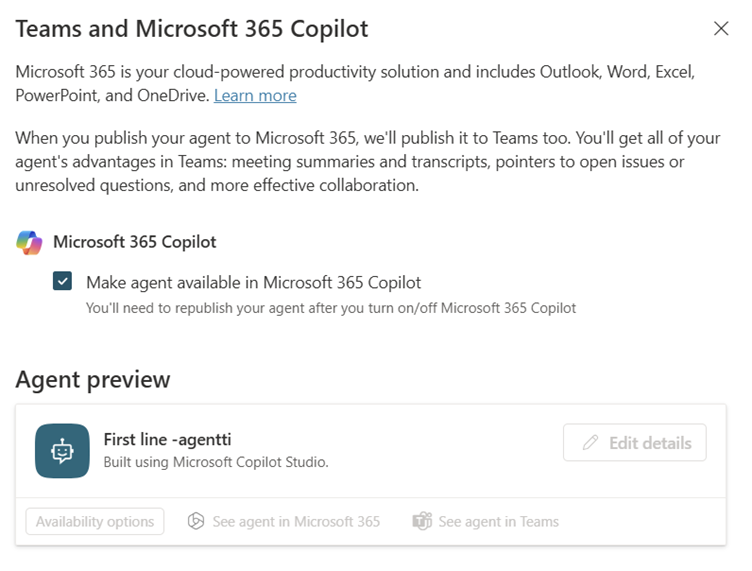
Task: Close the Teams and Microsoft 365 Copilot panel
Action: [x=721, y=29]
